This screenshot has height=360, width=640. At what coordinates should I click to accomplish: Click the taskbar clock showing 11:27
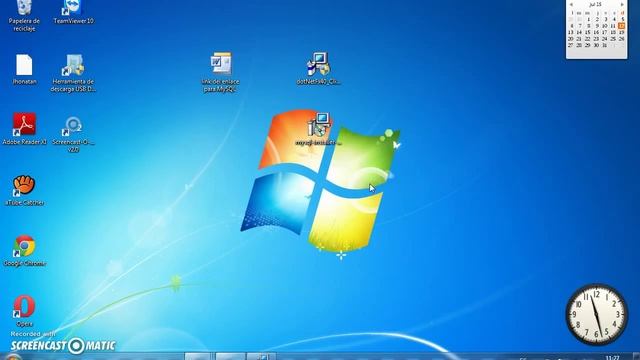(x=612, y=358)
